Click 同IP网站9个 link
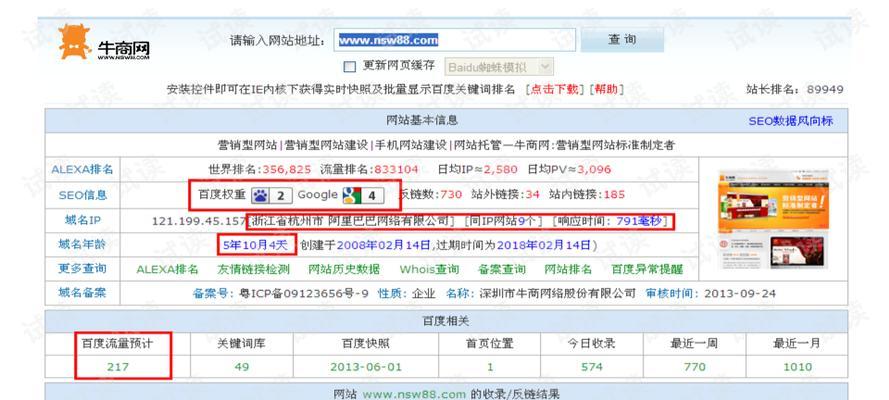Viewport: 889px width, 400px height. tap(503, 220)
